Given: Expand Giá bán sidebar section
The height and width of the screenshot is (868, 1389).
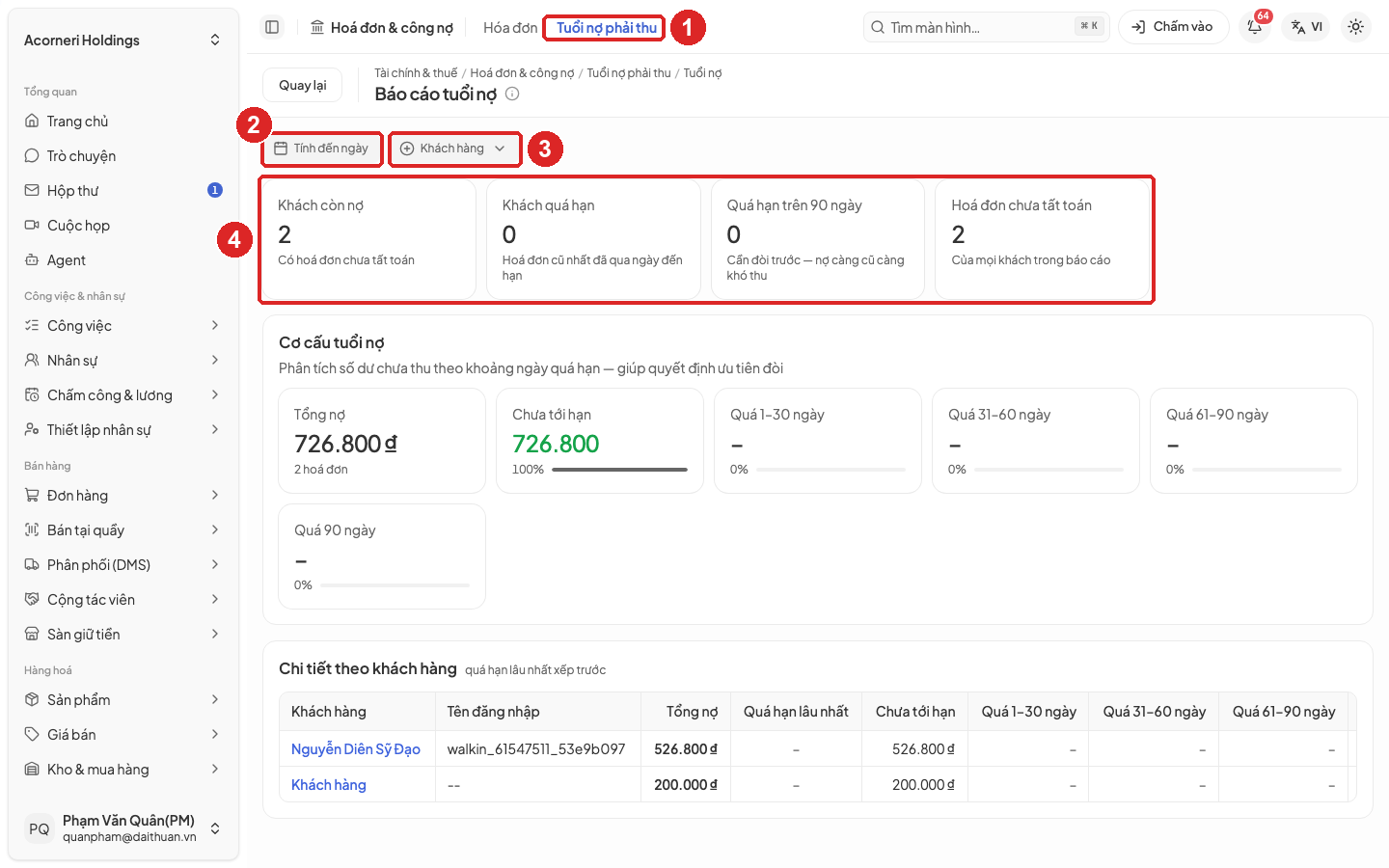Looking at the screenshot, I should (123, 735).
